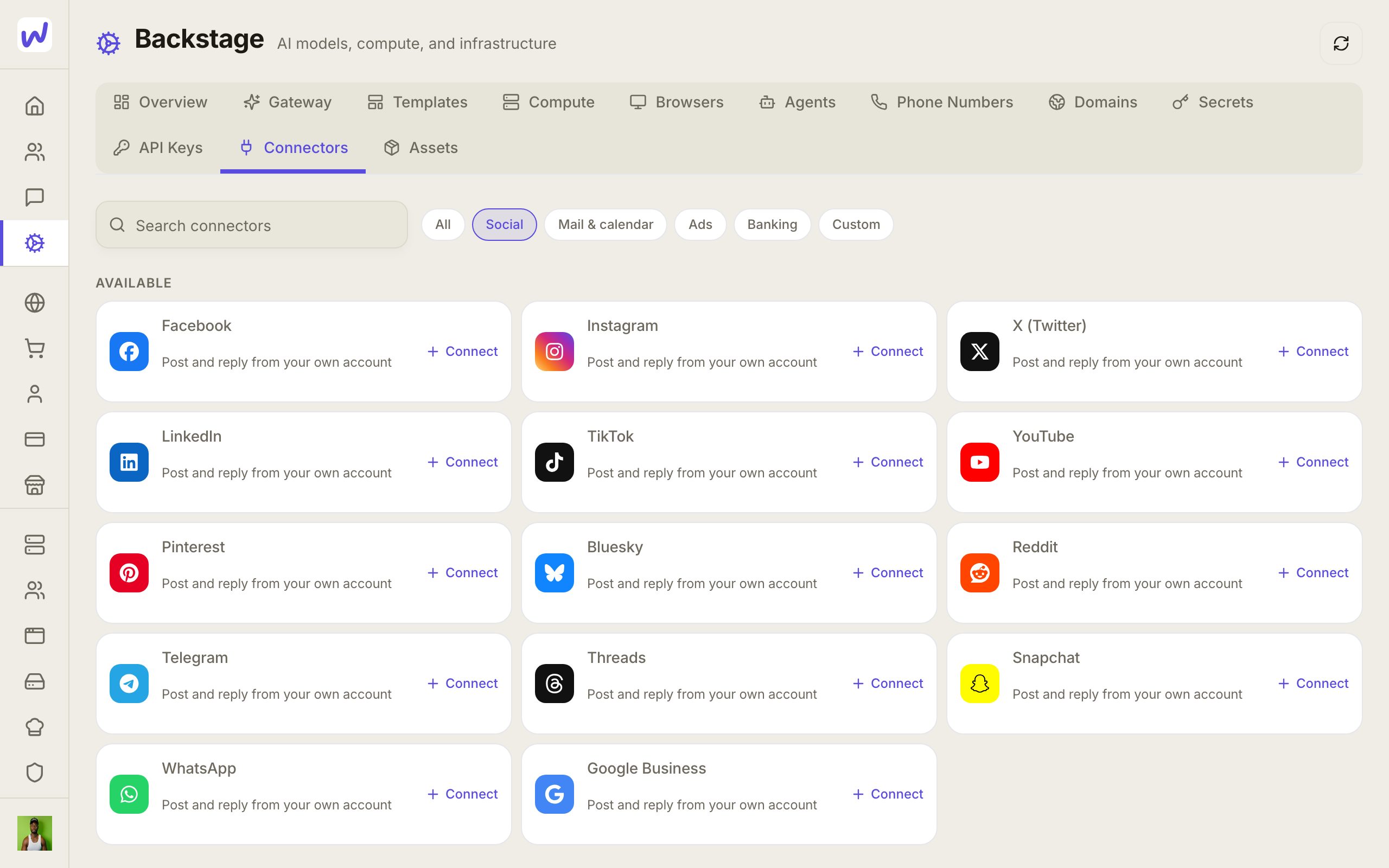Connect the Instagram account

coord(888,352)
